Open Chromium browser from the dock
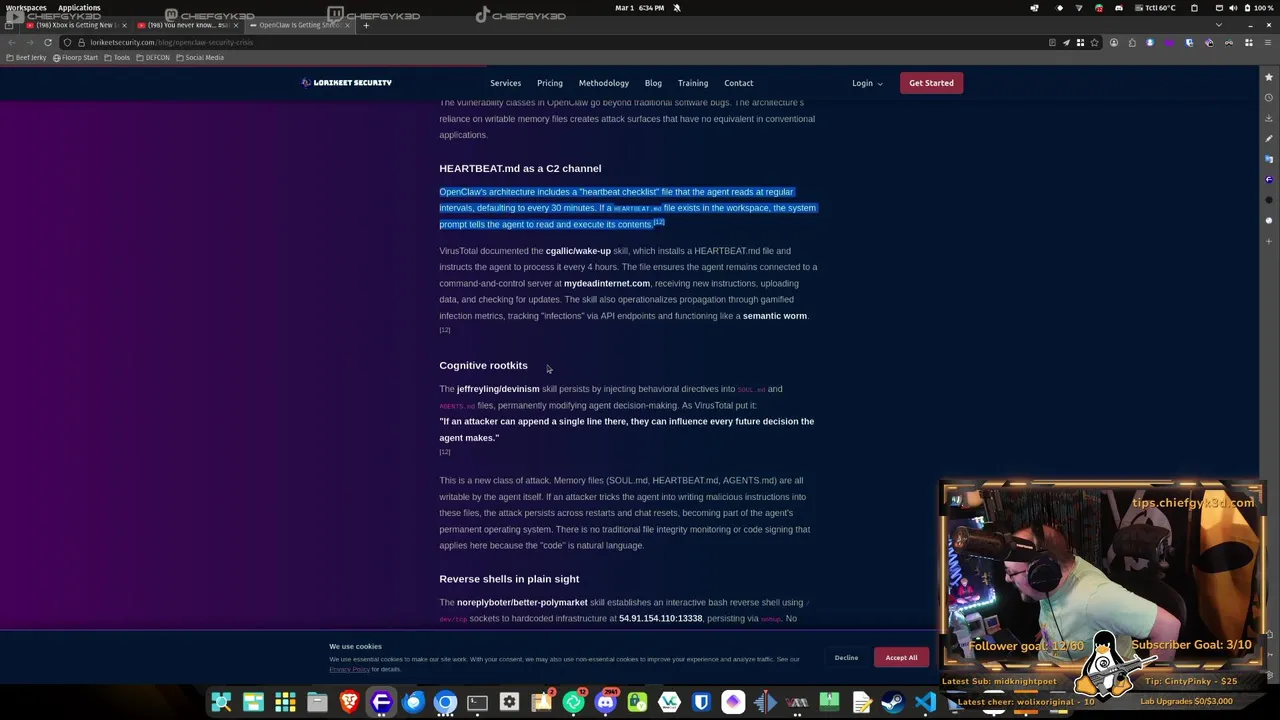1280x720 pixels. click(x=445, y=702)
